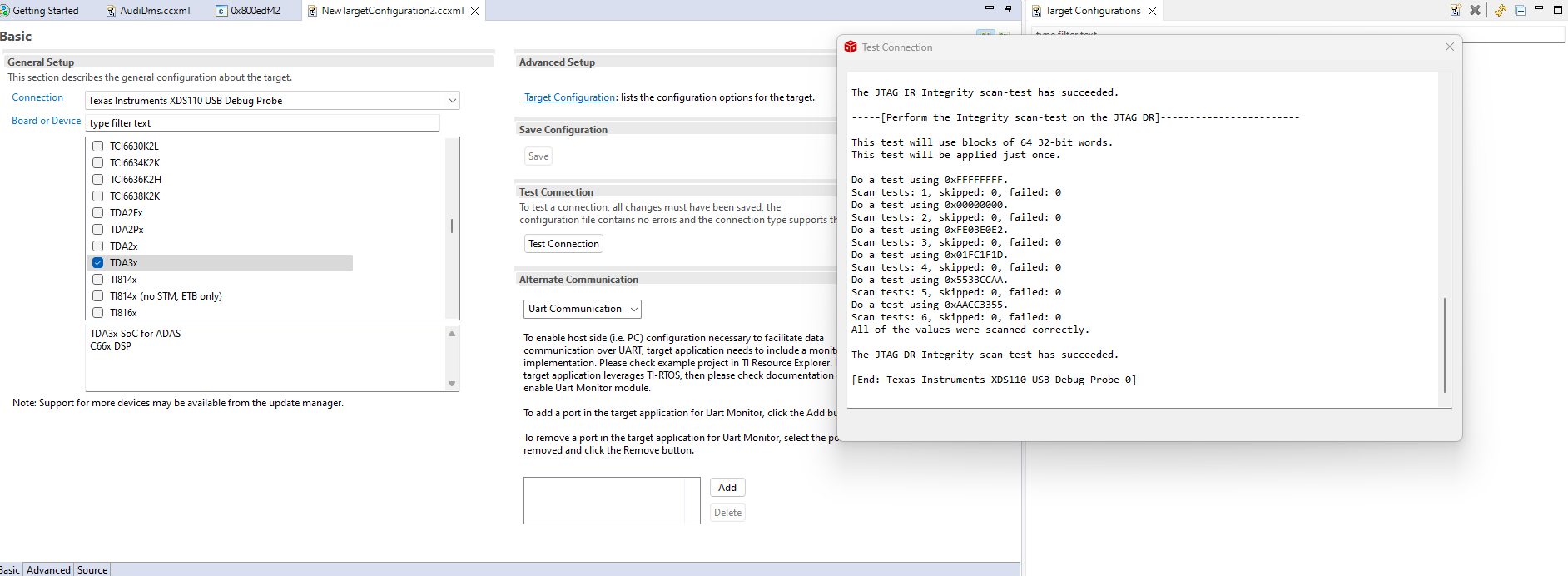Check the TCI6630K2L device checkbox
This screenshot has width=1568, height=576.
[97, 146]
